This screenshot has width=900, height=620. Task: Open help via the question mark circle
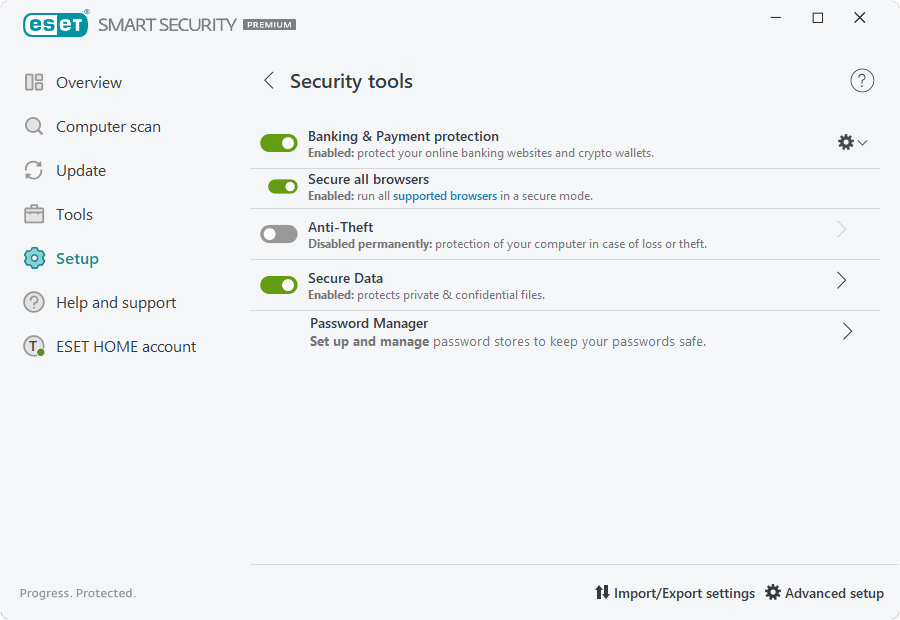point(862,81)
